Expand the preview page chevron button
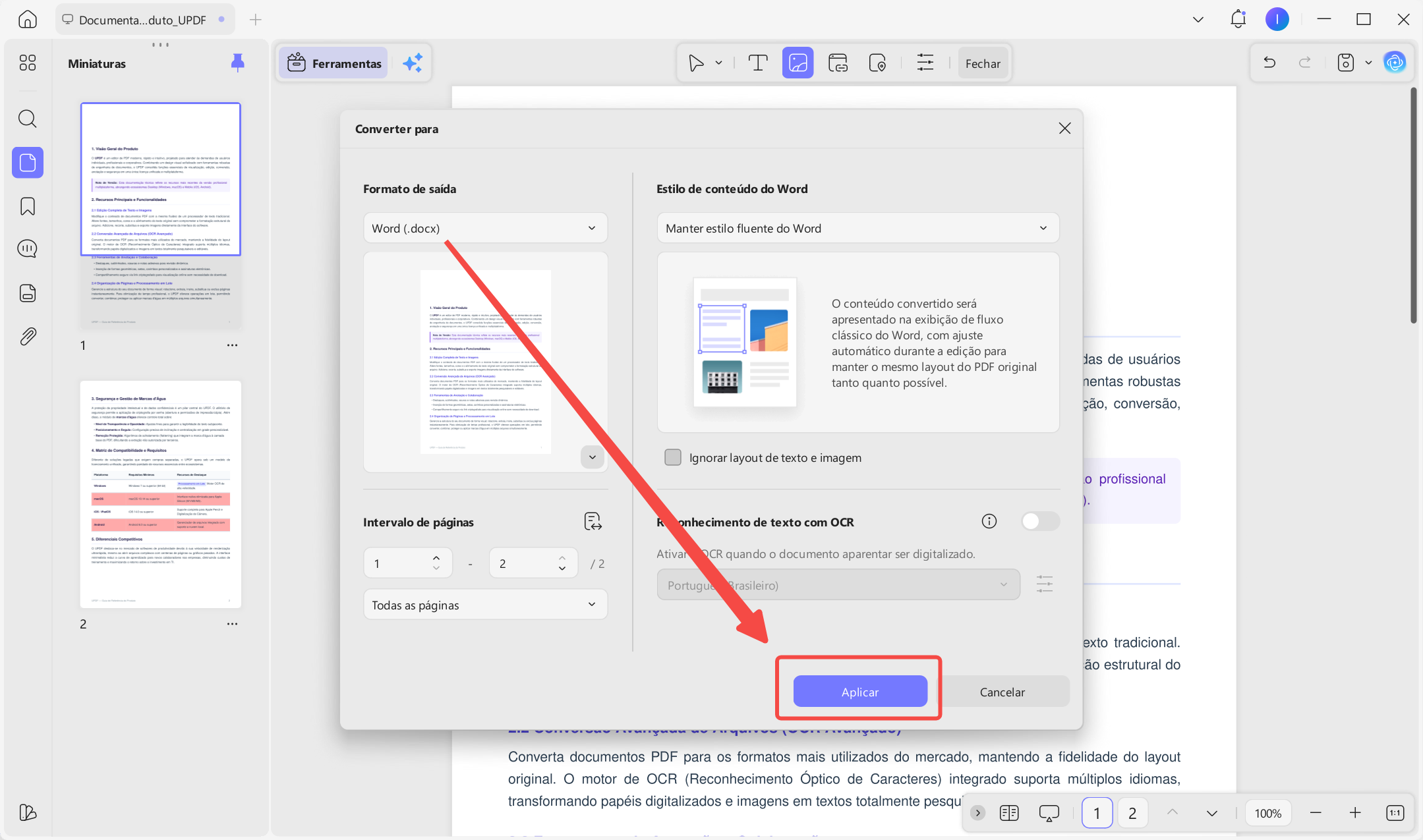This screenshot has height=840, width=1423. pos(592,457)
